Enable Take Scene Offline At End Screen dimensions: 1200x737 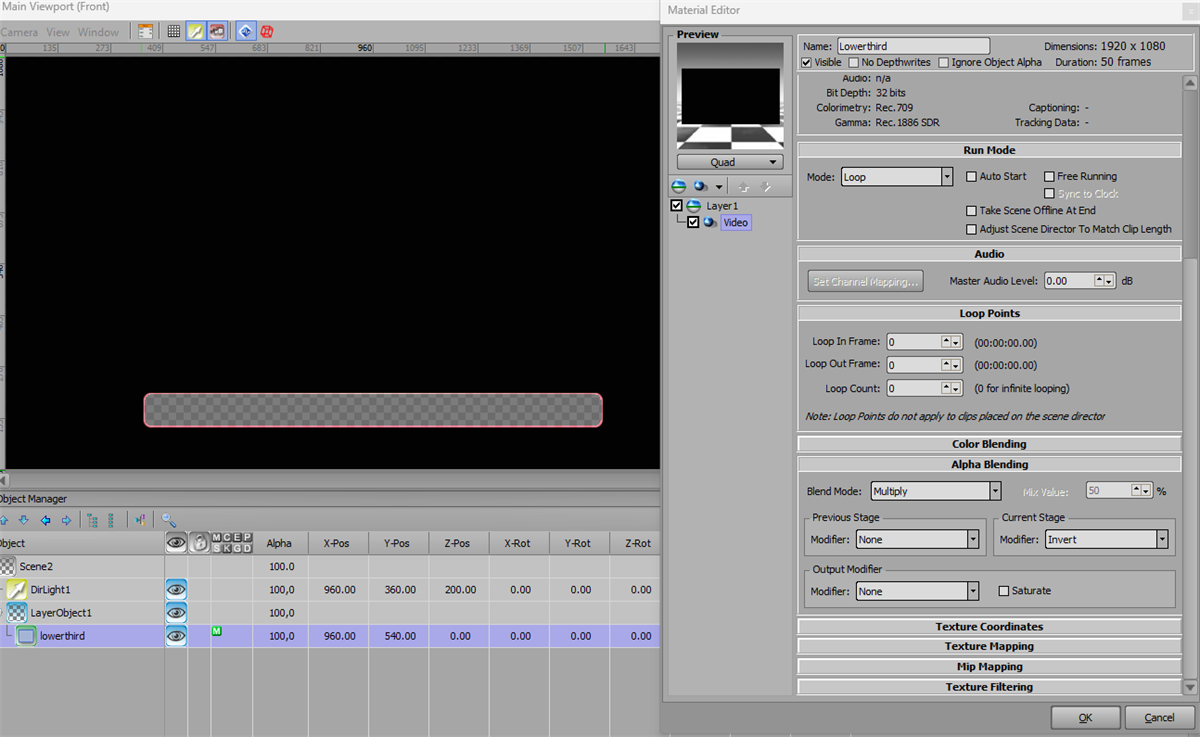(x=971, y=211)
